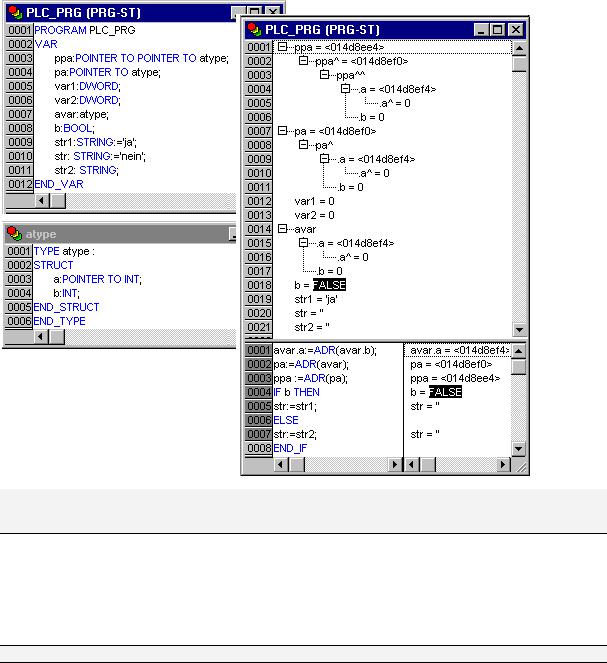Activate the atype window title bar
The width and height of the screenshot is (607, 663).
click(x=120, y=233)
